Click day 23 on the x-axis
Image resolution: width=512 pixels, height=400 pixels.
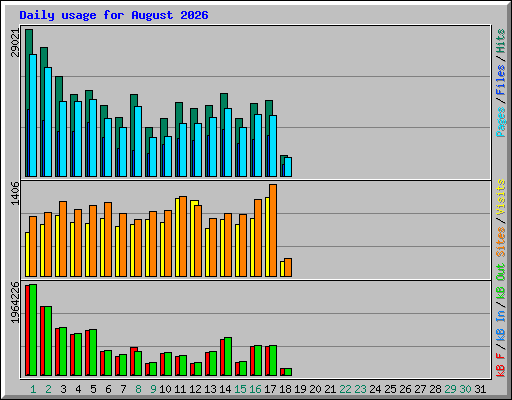pyautogui.click(x=360, y=389)
